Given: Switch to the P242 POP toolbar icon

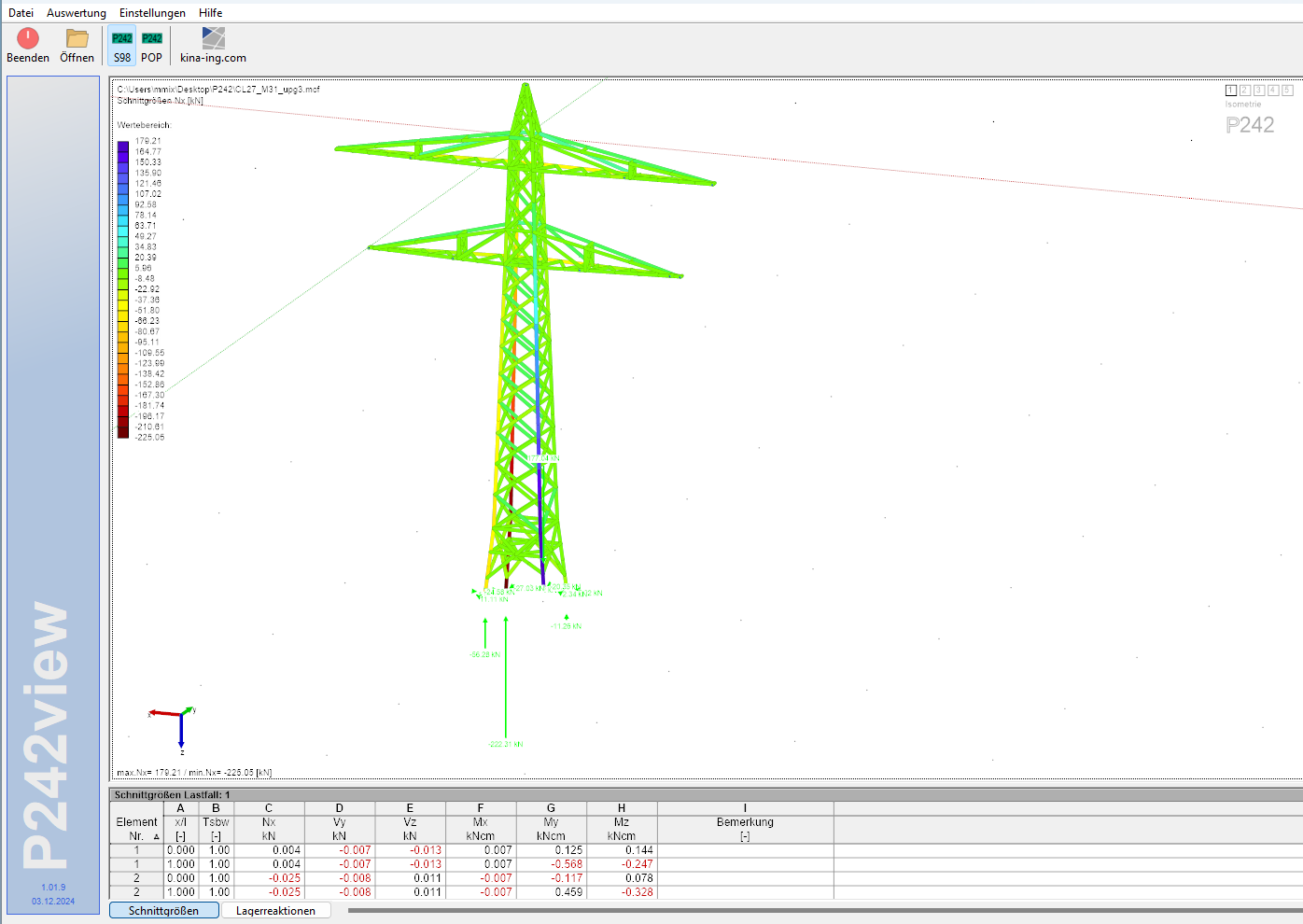Looking at the screenshot, I should coord(152,38).
